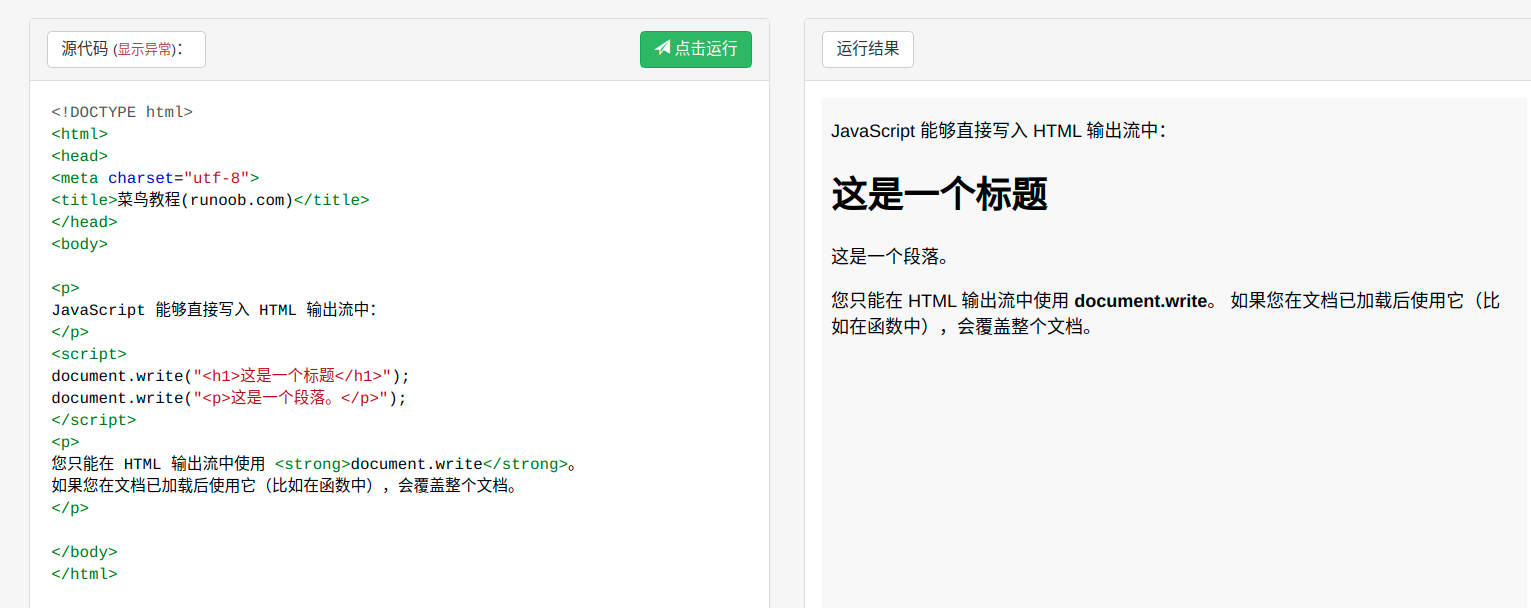Click the first output line about JavaScript

pos(997,131)
